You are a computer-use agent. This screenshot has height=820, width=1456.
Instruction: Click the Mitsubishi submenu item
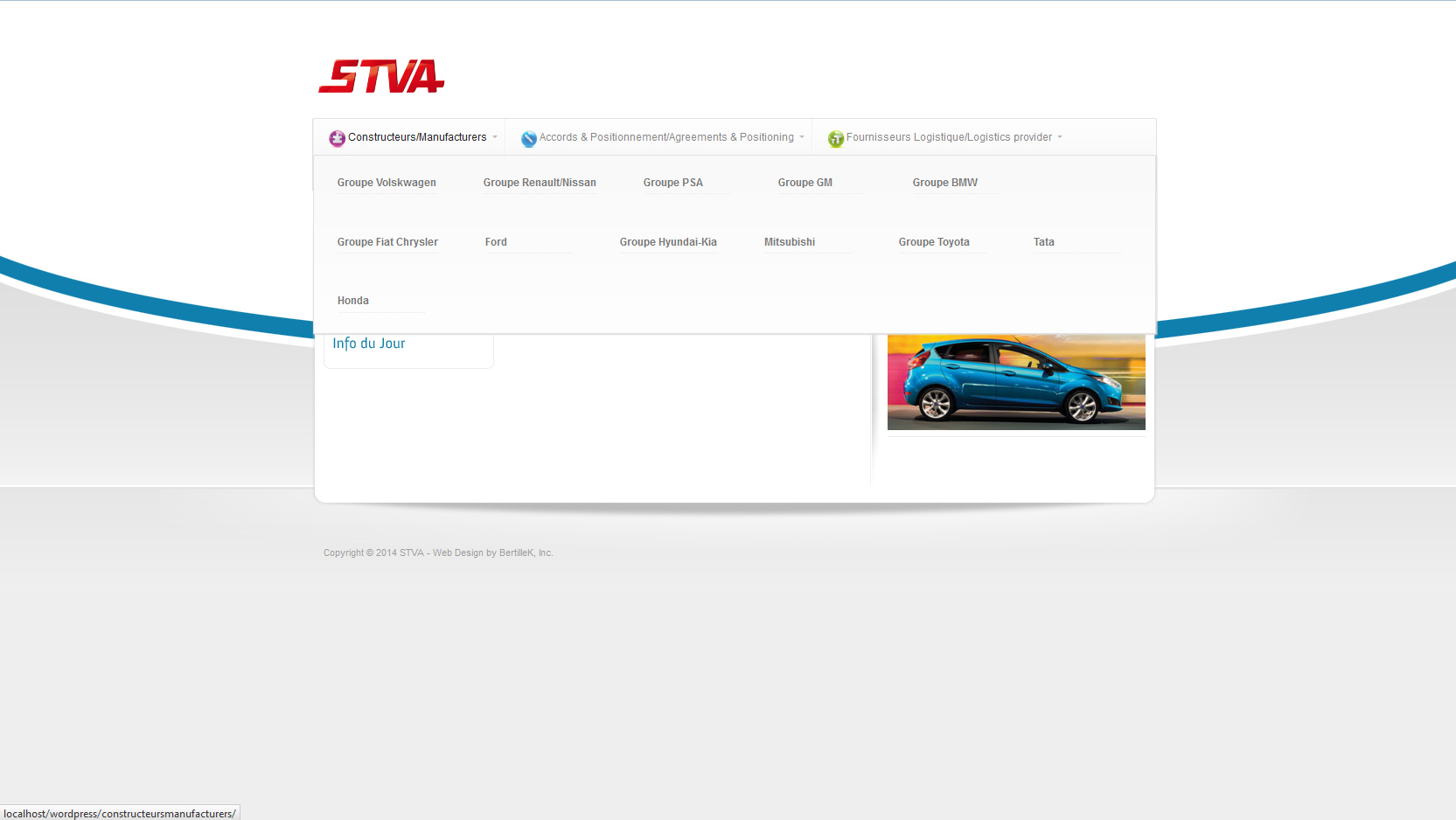click(790, 242)
